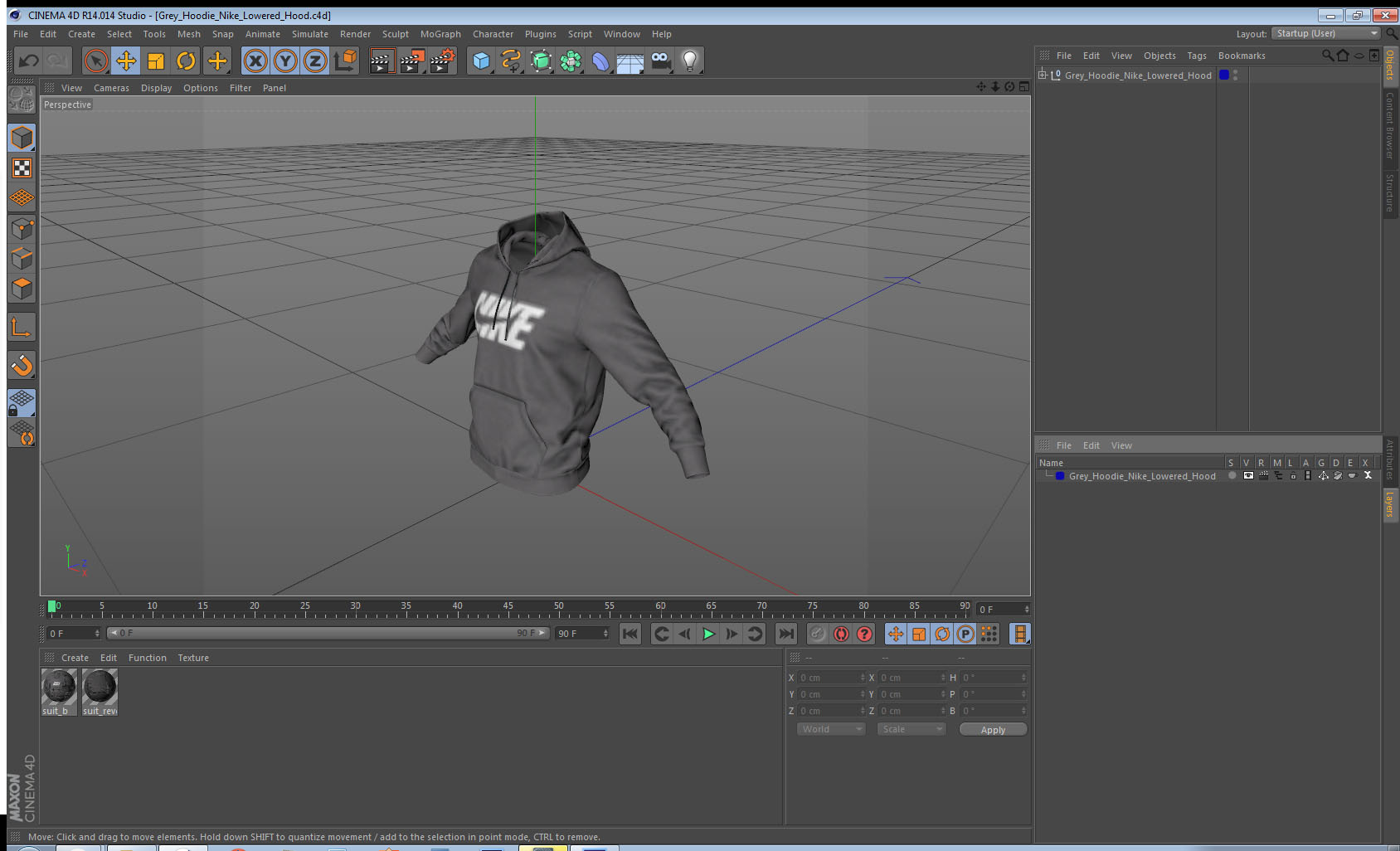The height and width of the screenshot is (851, 1400).
Task: Open the spline pen tool icon
Action: click(511, 61)
